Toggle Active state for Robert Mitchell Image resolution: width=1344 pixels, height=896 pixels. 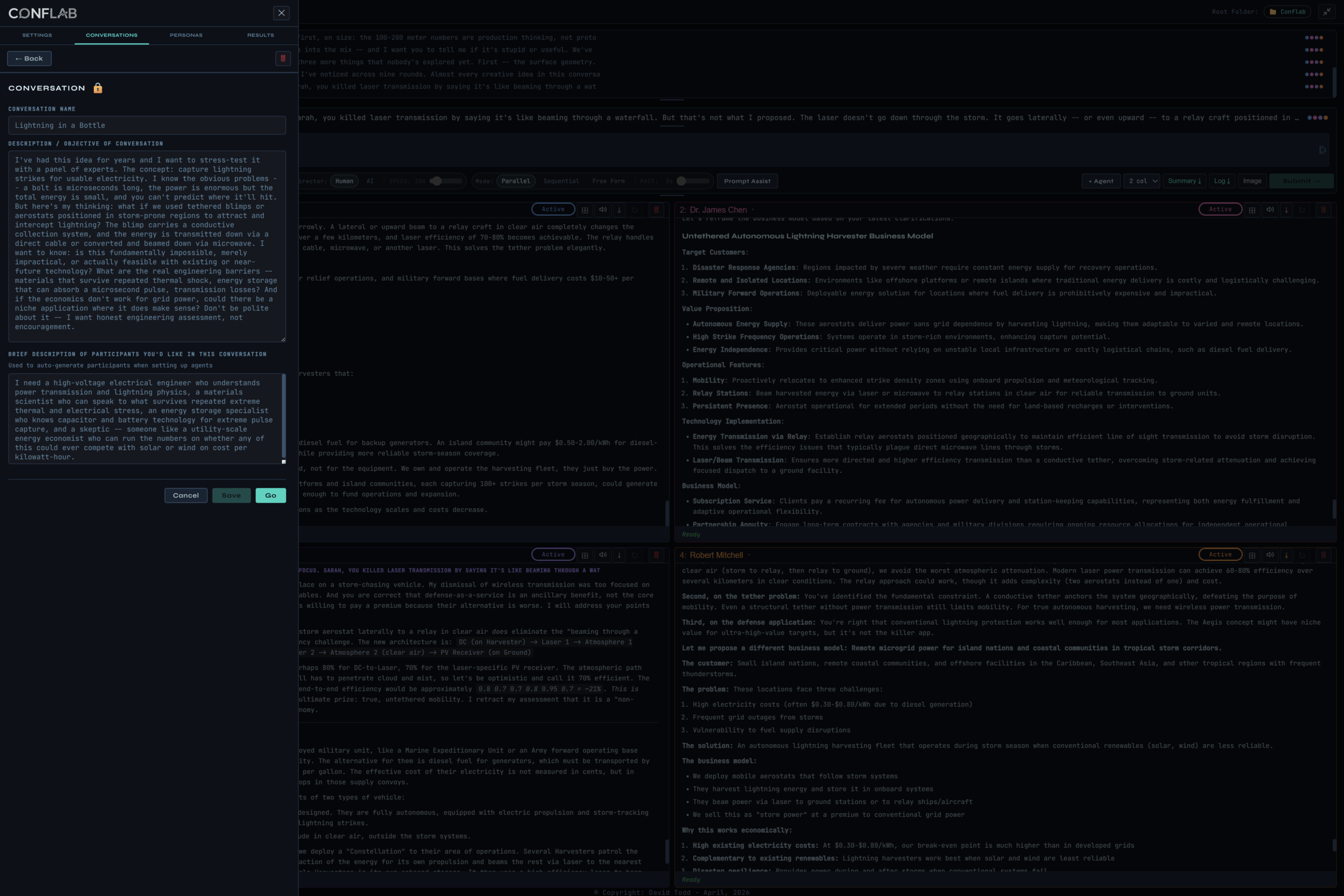click(1220, 555)
